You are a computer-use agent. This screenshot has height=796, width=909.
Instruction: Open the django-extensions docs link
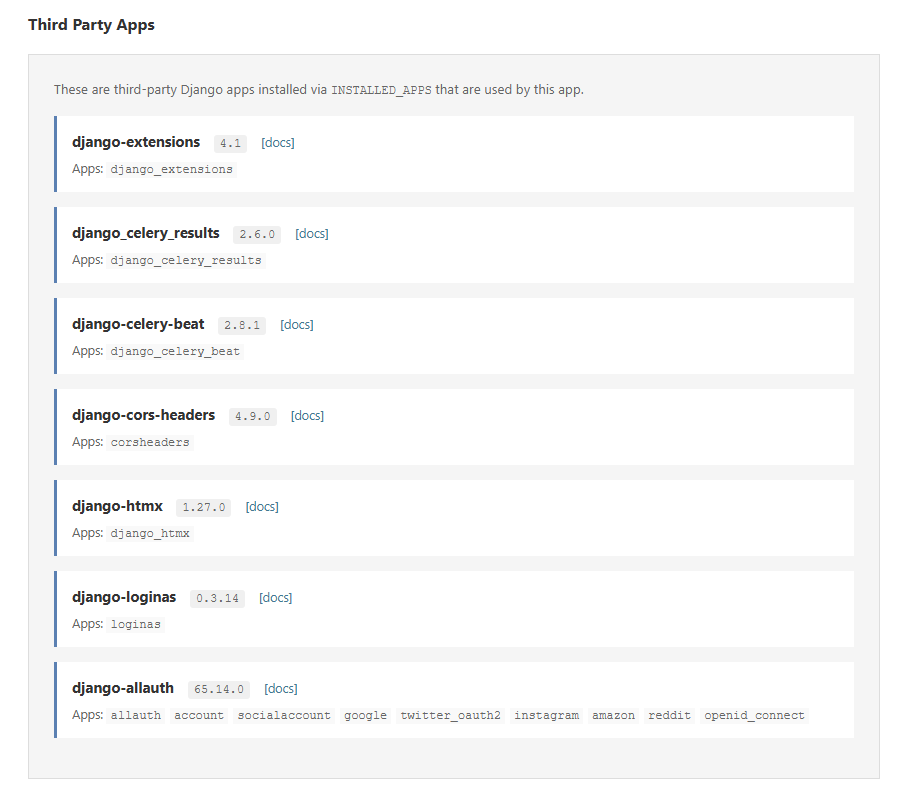(278, 143)
